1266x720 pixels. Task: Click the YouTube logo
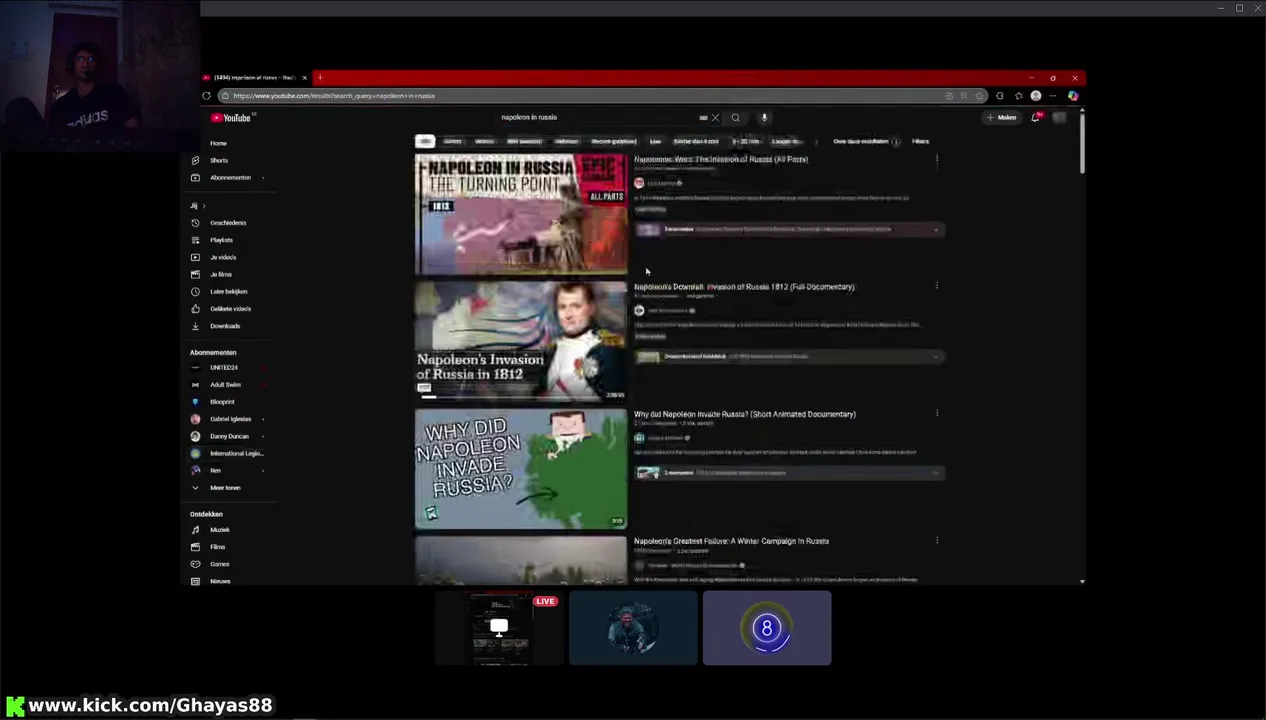[x=231, y=118]
